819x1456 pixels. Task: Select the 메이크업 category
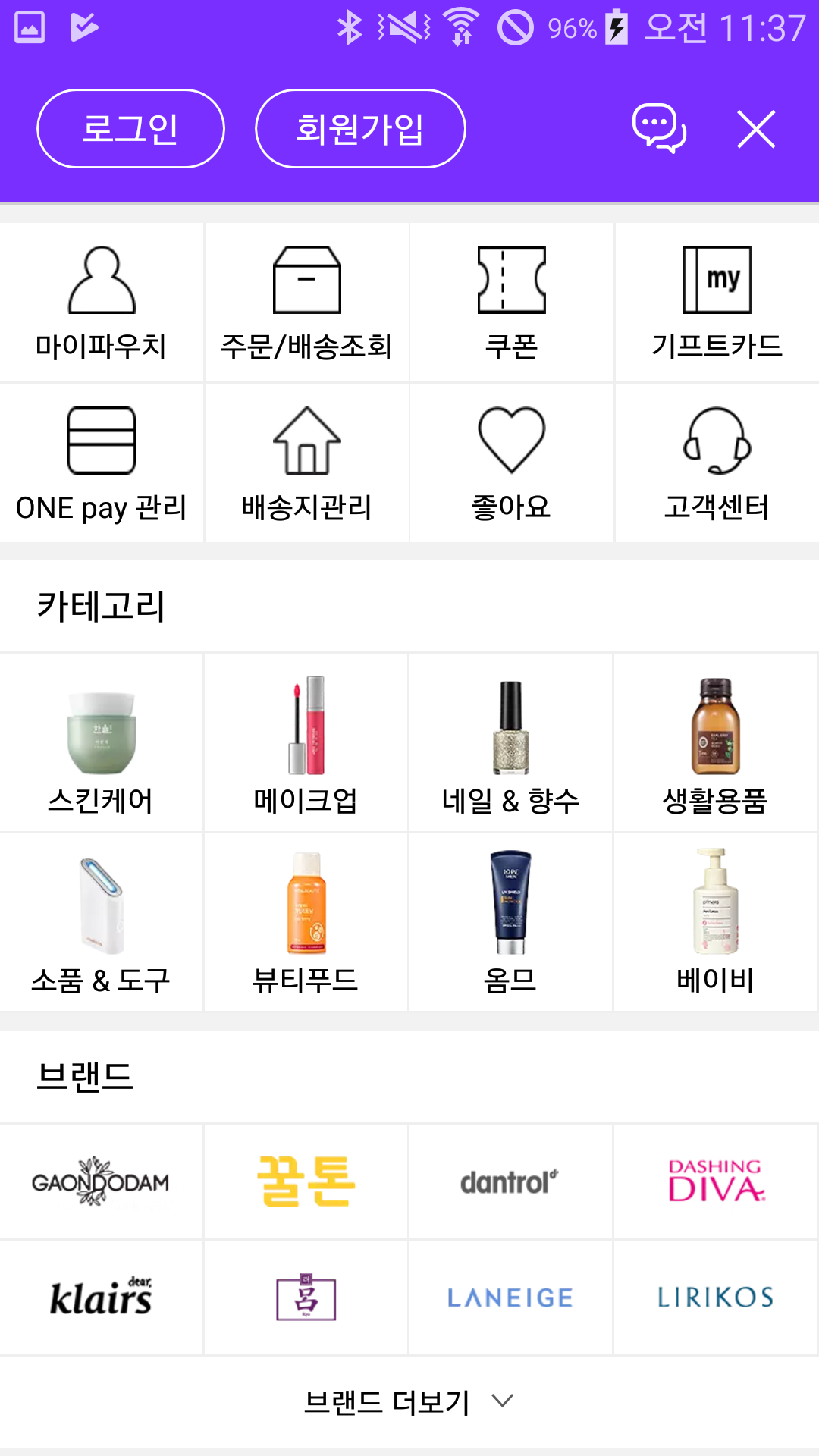pos(306,743)
